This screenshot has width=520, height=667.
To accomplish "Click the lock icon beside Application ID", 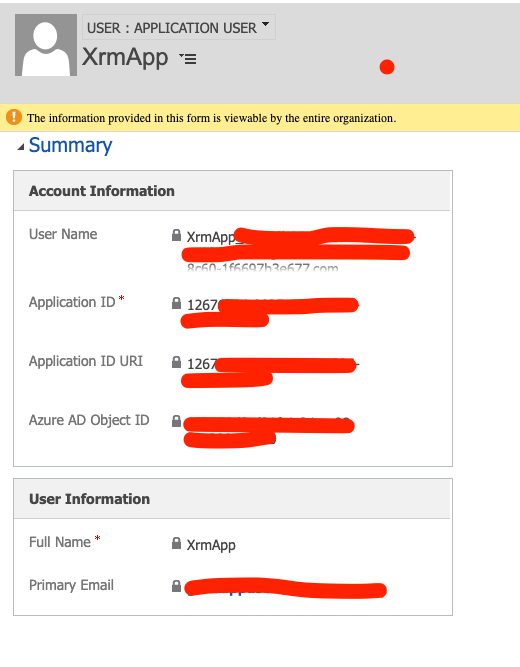I will (x=176, y=303).
